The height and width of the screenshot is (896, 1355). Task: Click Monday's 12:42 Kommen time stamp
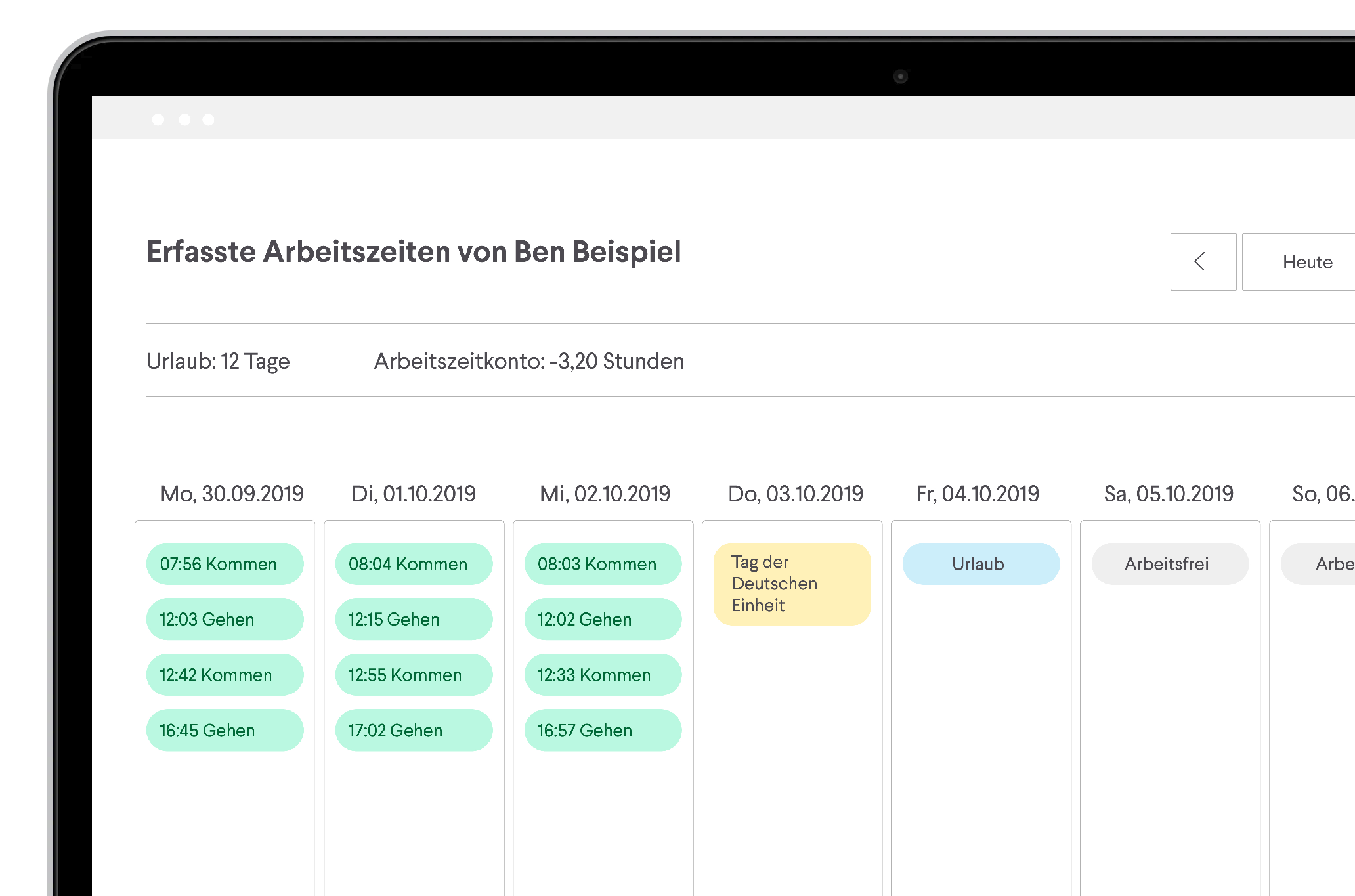click(225, 675)
